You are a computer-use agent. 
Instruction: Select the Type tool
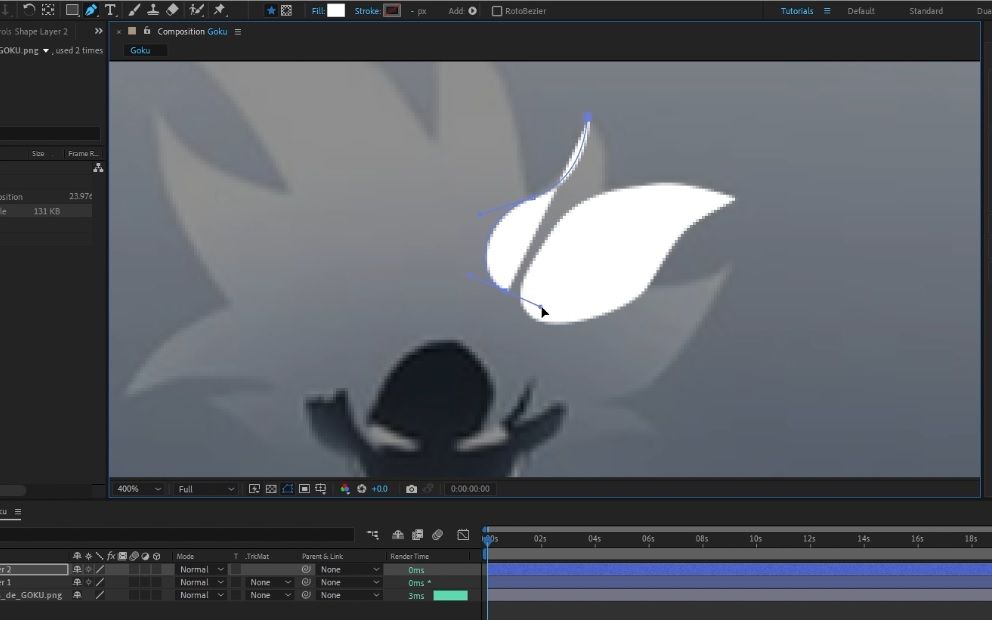[x=110, y=9]
